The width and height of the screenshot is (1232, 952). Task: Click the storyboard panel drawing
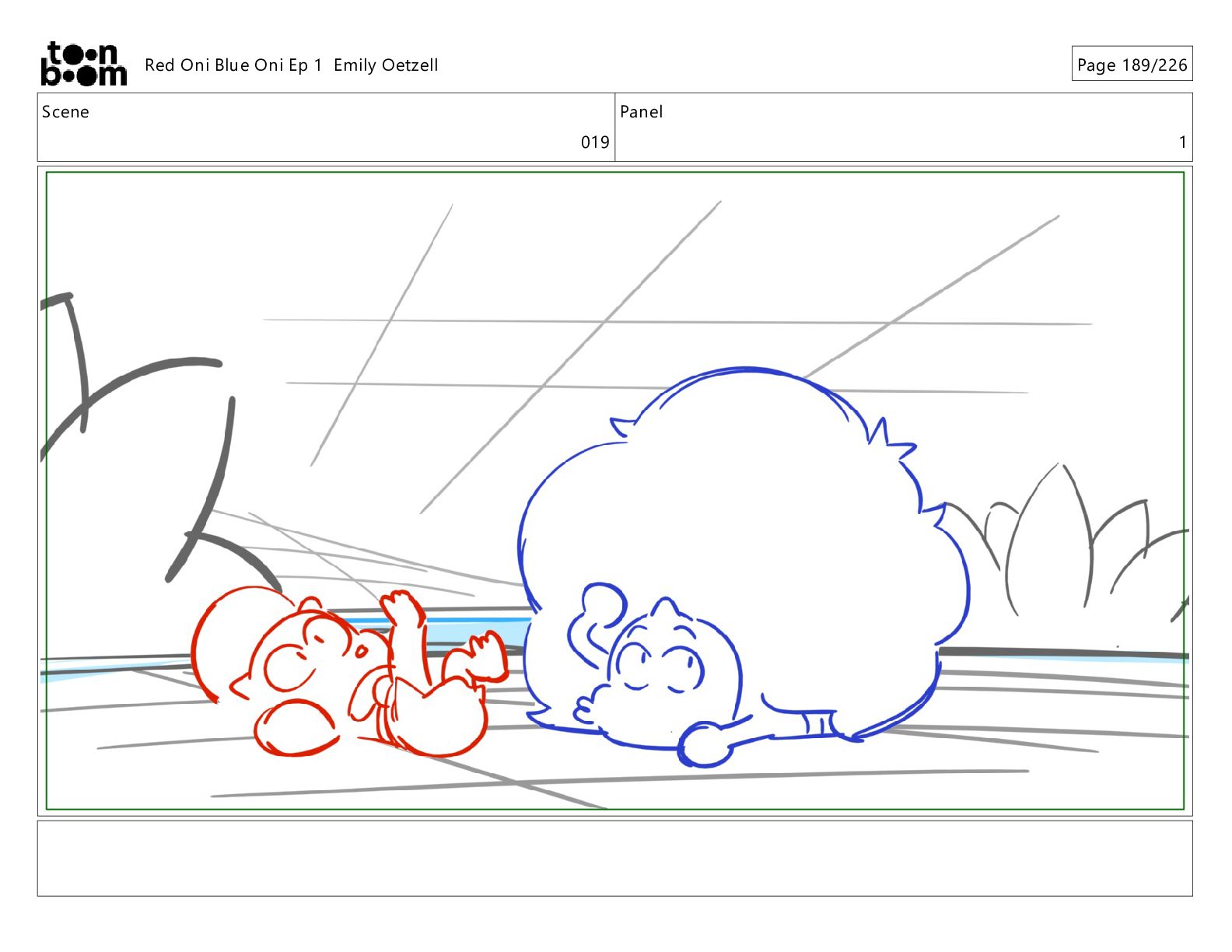(615, 491)
